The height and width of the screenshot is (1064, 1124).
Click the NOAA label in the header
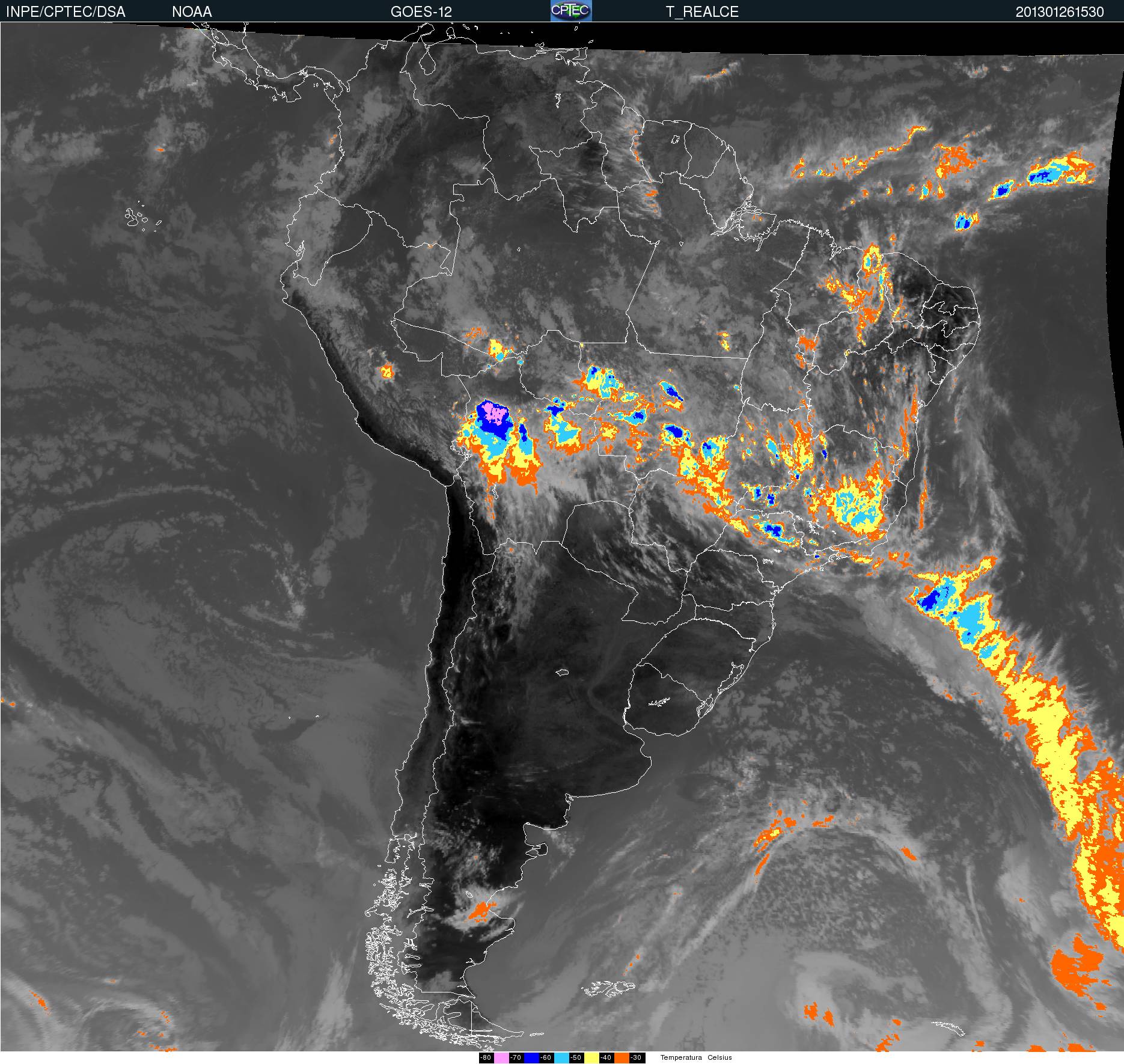192,12
